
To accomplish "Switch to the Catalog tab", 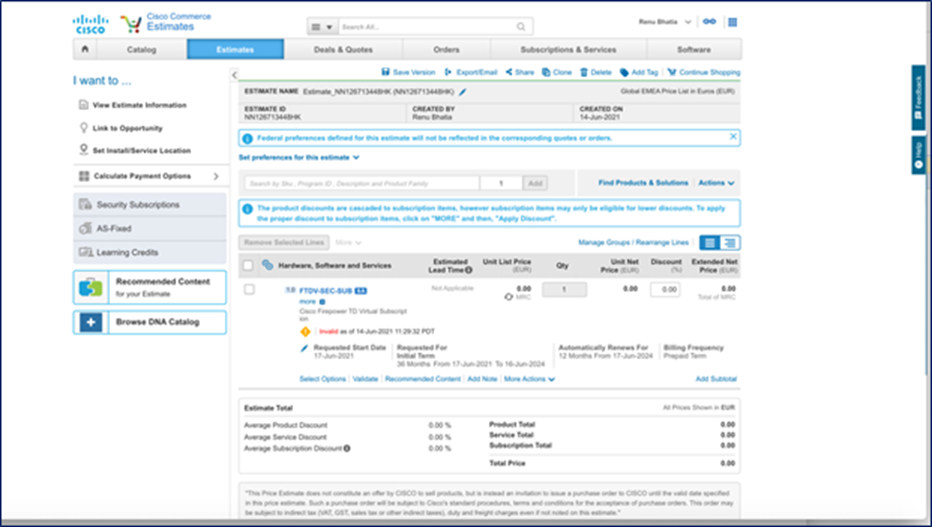I will pyautogui.click(x=141, y=49).
